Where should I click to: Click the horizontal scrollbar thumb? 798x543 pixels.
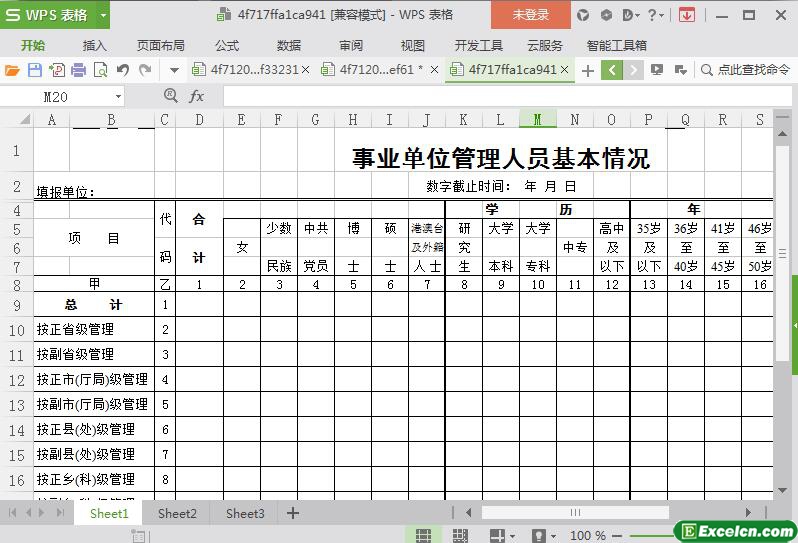tap(575, 512)
